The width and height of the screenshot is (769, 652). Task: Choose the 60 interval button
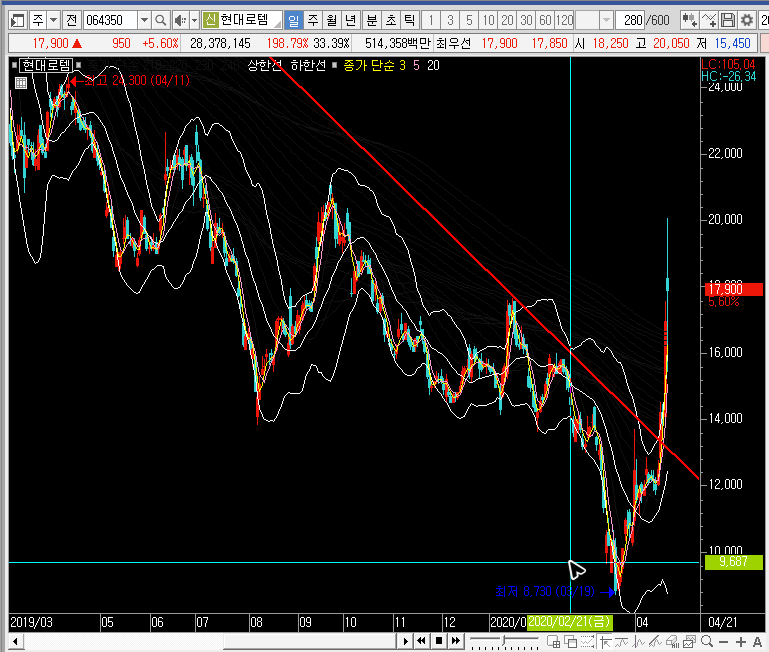click(x=545, y=21)
